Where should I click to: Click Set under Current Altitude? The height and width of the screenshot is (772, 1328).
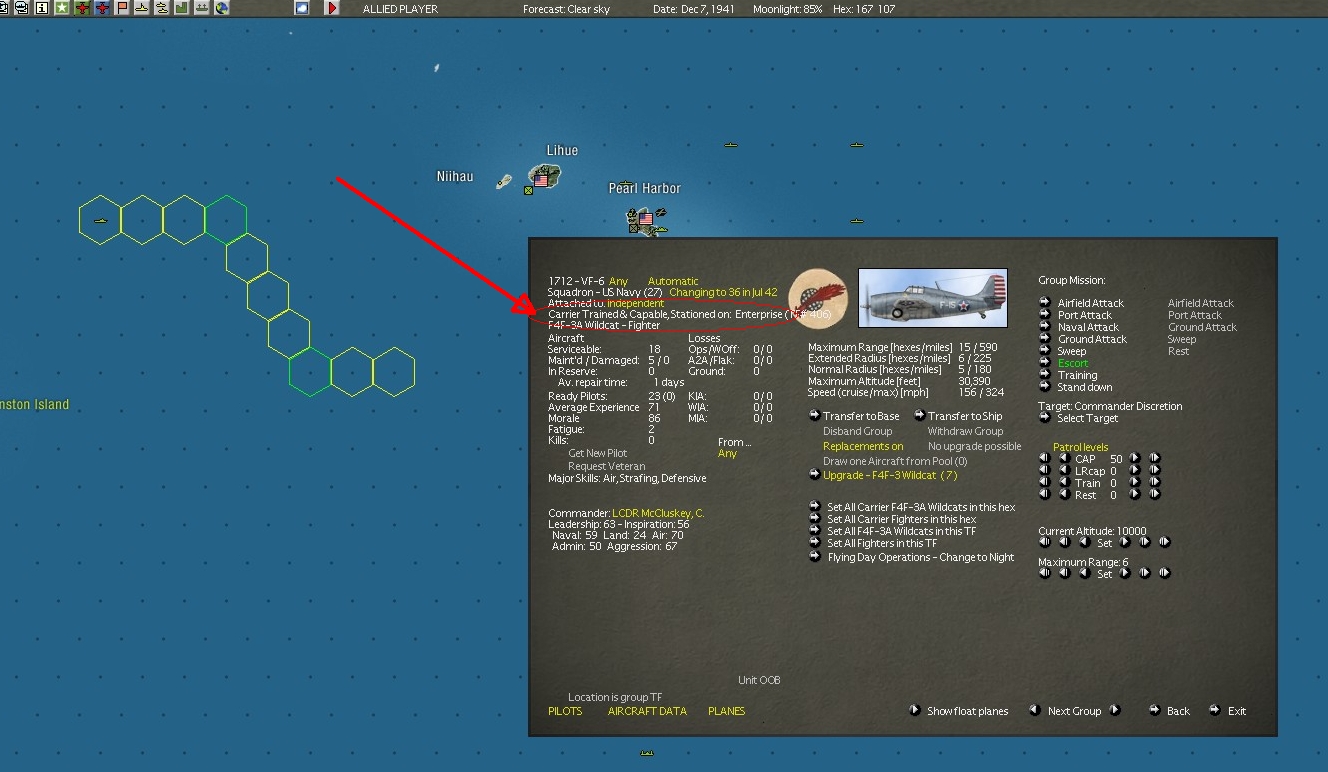[1104, 543]
